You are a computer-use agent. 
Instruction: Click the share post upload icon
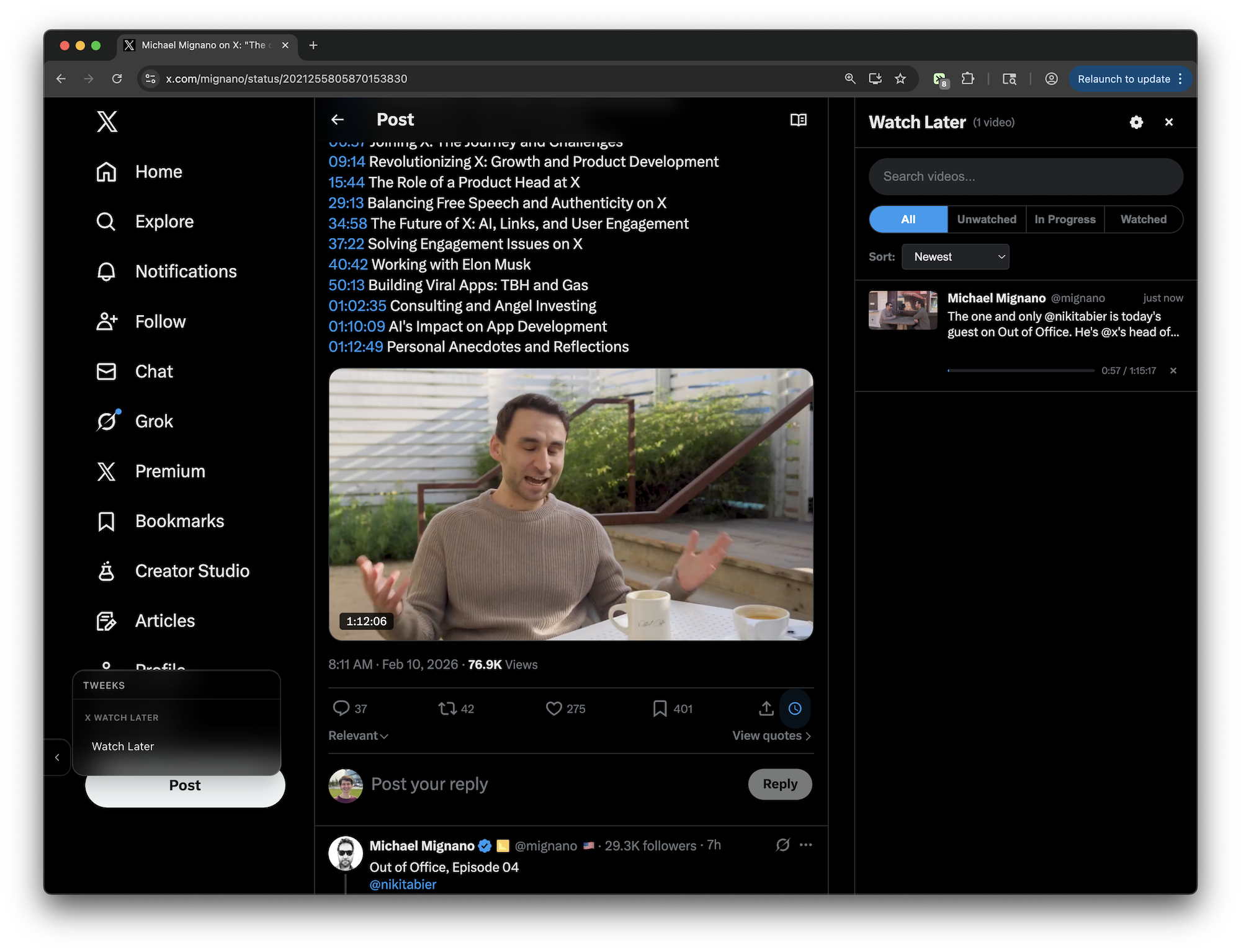tap(766, 708)
